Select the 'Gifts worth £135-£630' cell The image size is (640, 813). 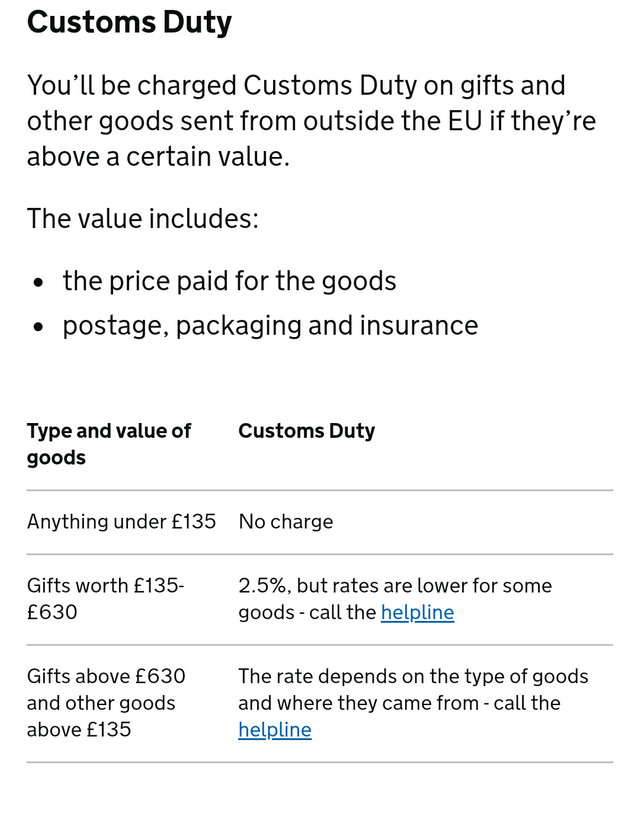(x=106, y=598)
